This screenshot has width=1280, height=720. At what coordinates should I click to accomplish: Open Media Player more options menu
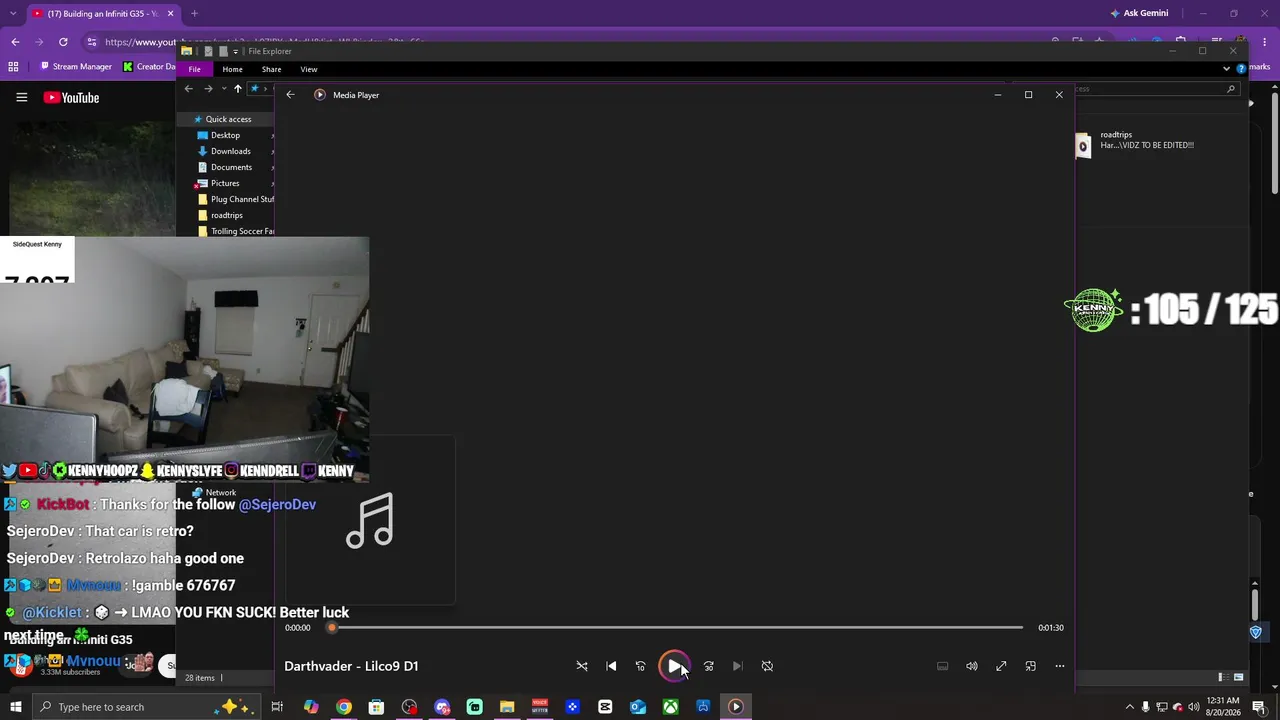[1060, 666]
